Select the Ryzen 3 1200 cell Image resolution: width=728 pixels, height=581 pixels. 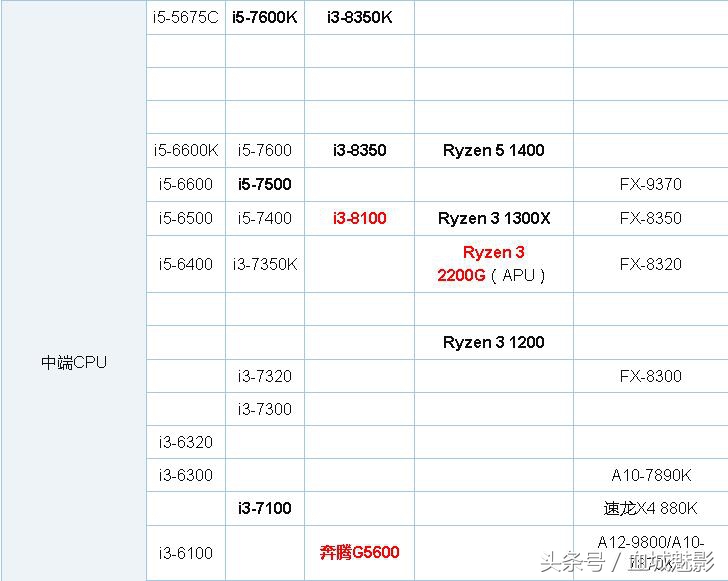(494, 342)
